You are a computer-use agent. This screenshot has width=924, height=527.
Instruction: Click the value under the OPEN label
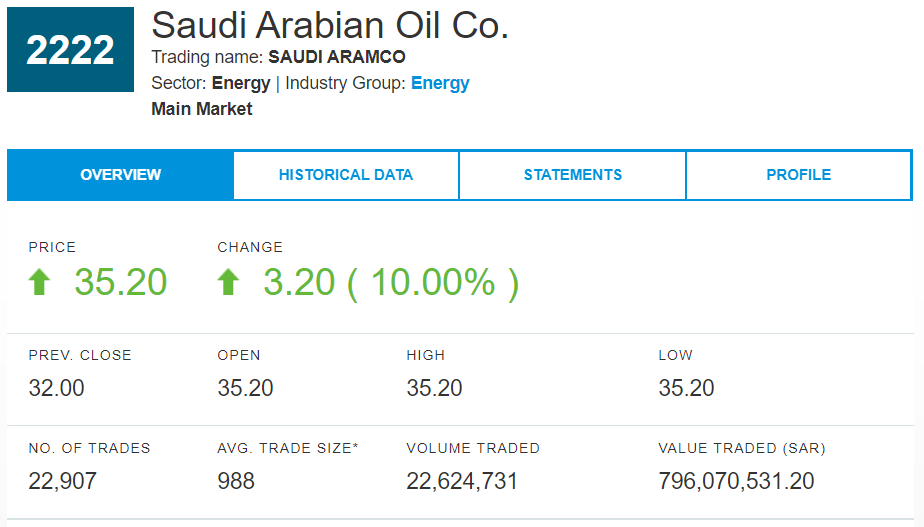(245, 388)
